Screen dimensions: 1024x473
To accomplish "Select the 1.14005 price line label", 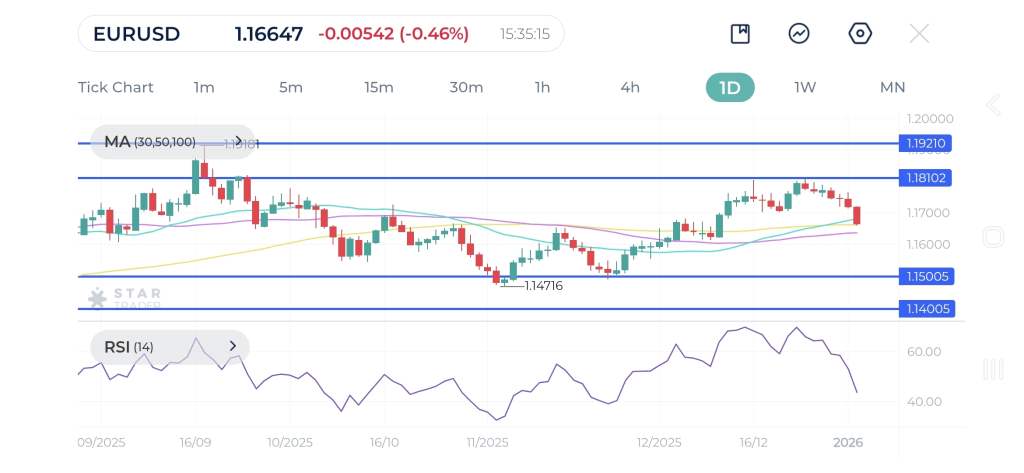I will (927, 309).
